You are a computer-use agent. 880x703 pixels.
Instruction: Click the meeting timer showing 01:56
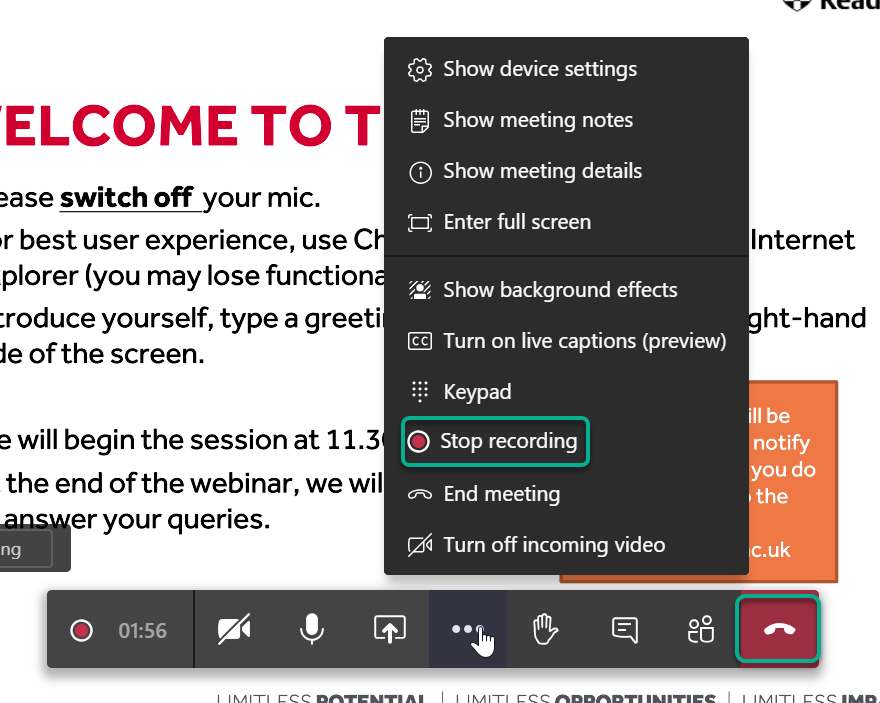click(143, 630)
